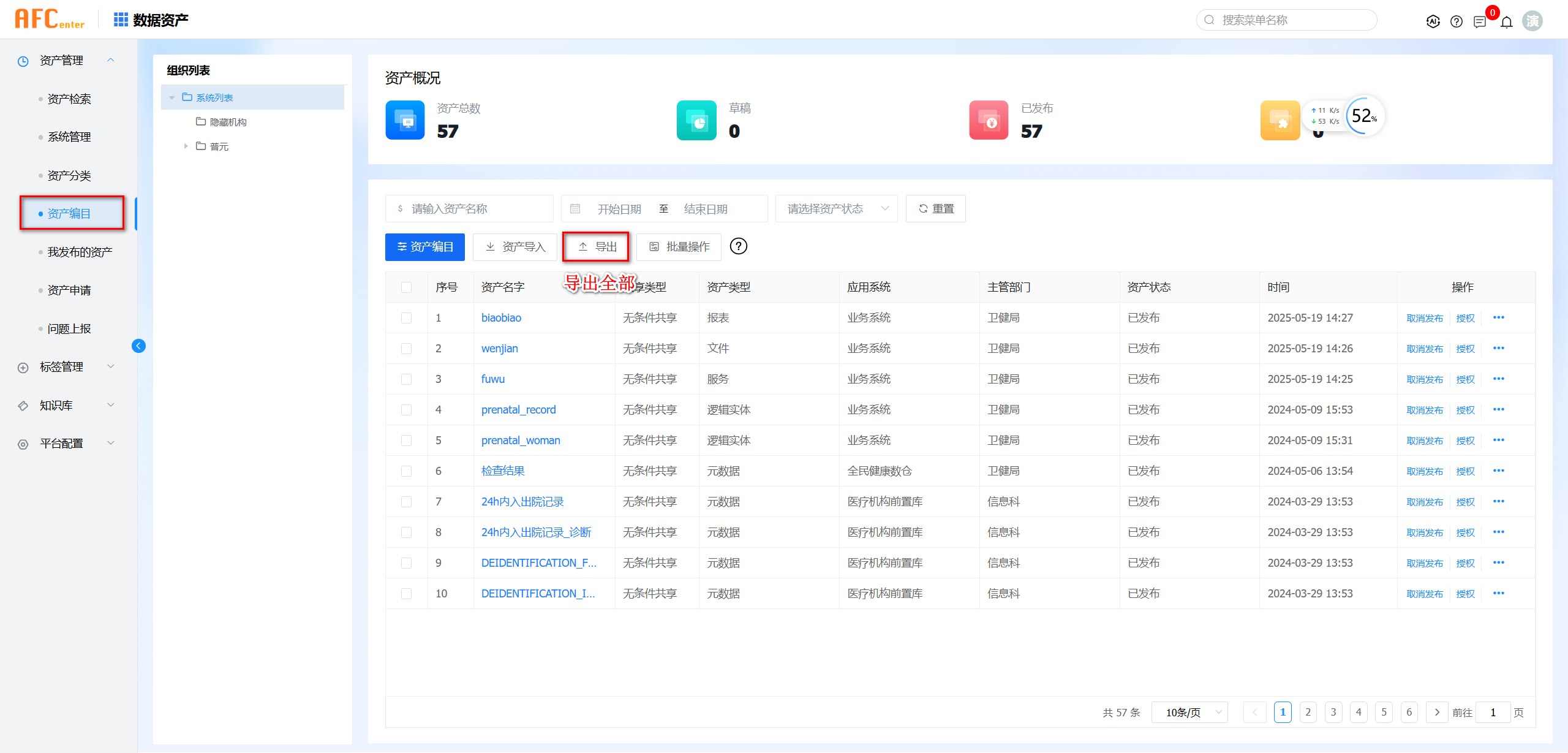Open the 10条/页 page size selector
The width and height of the screenshot is (1568, 753).
(1189, 712)
